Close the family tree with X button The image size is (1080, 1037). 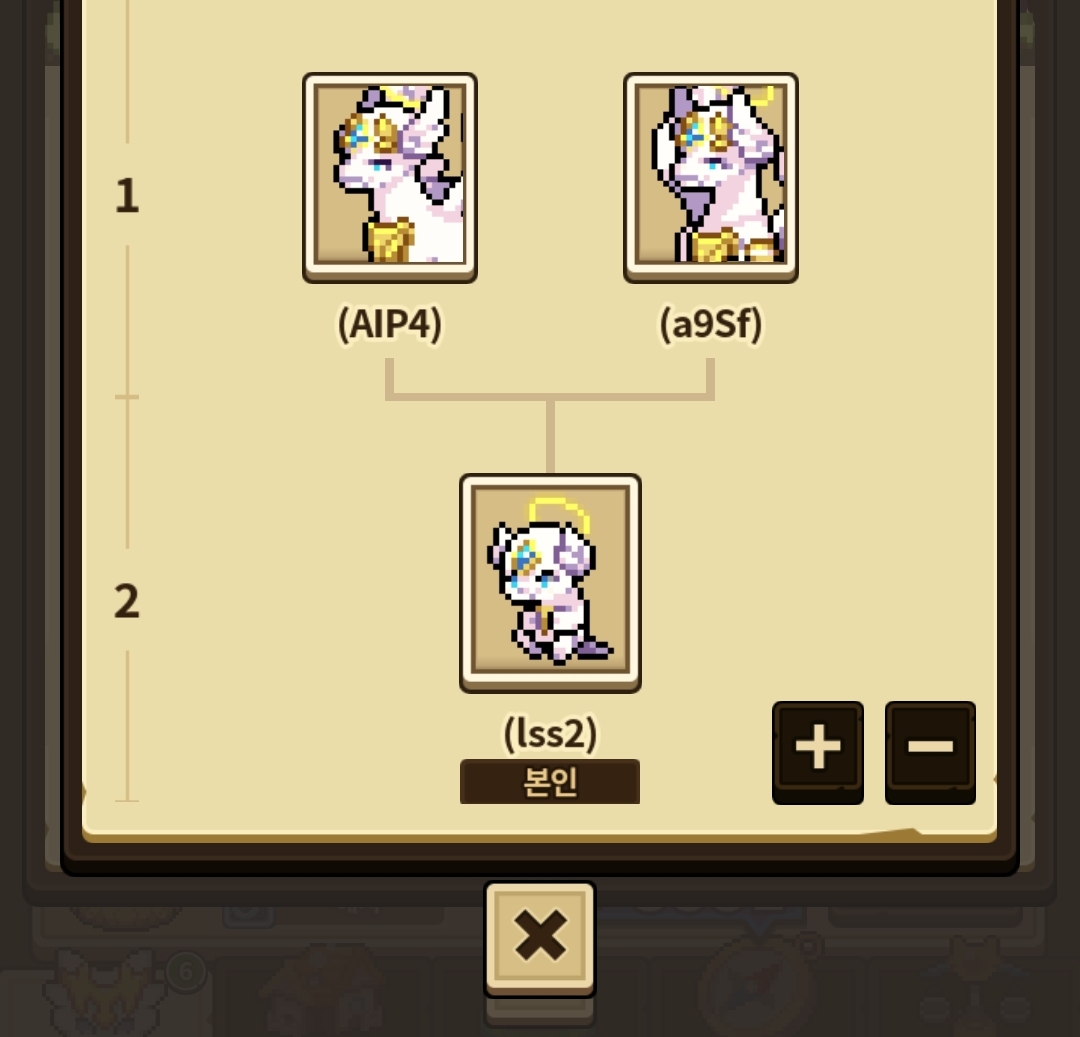pos(540,938)
